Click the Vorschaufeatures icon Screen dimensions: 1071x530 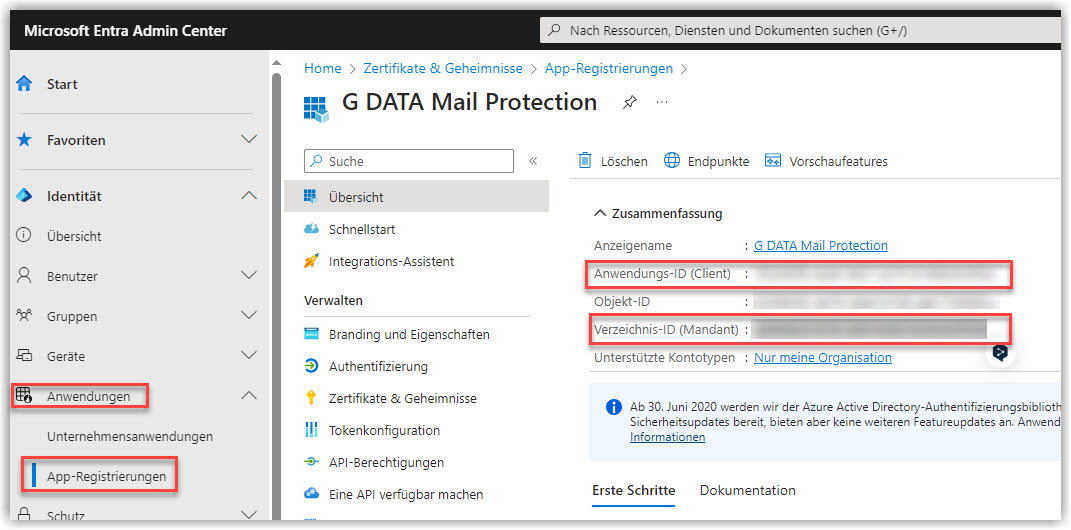(773, 161)
